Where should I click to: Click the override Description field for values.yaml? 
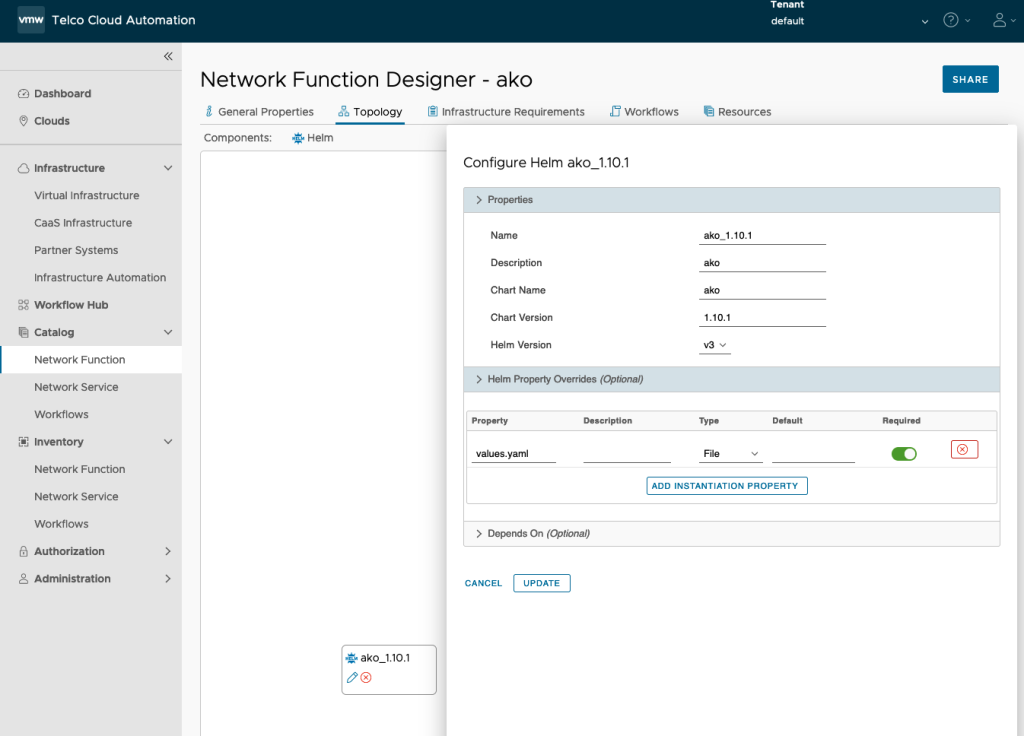(x=627, y=454)
